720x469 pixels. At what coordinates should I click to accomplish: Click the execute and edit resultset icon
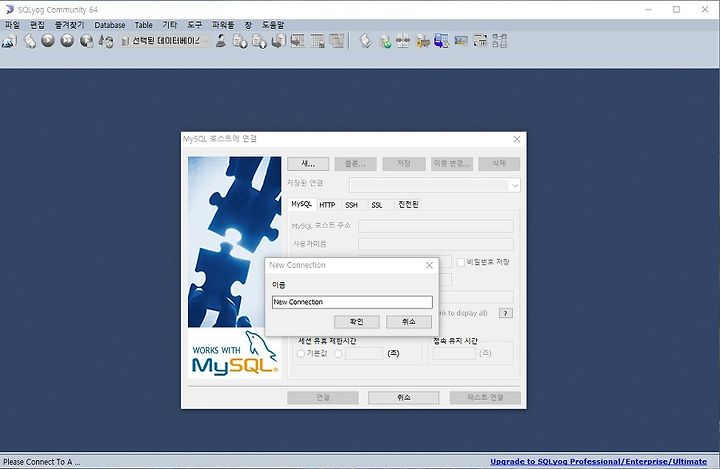(86, 41)
